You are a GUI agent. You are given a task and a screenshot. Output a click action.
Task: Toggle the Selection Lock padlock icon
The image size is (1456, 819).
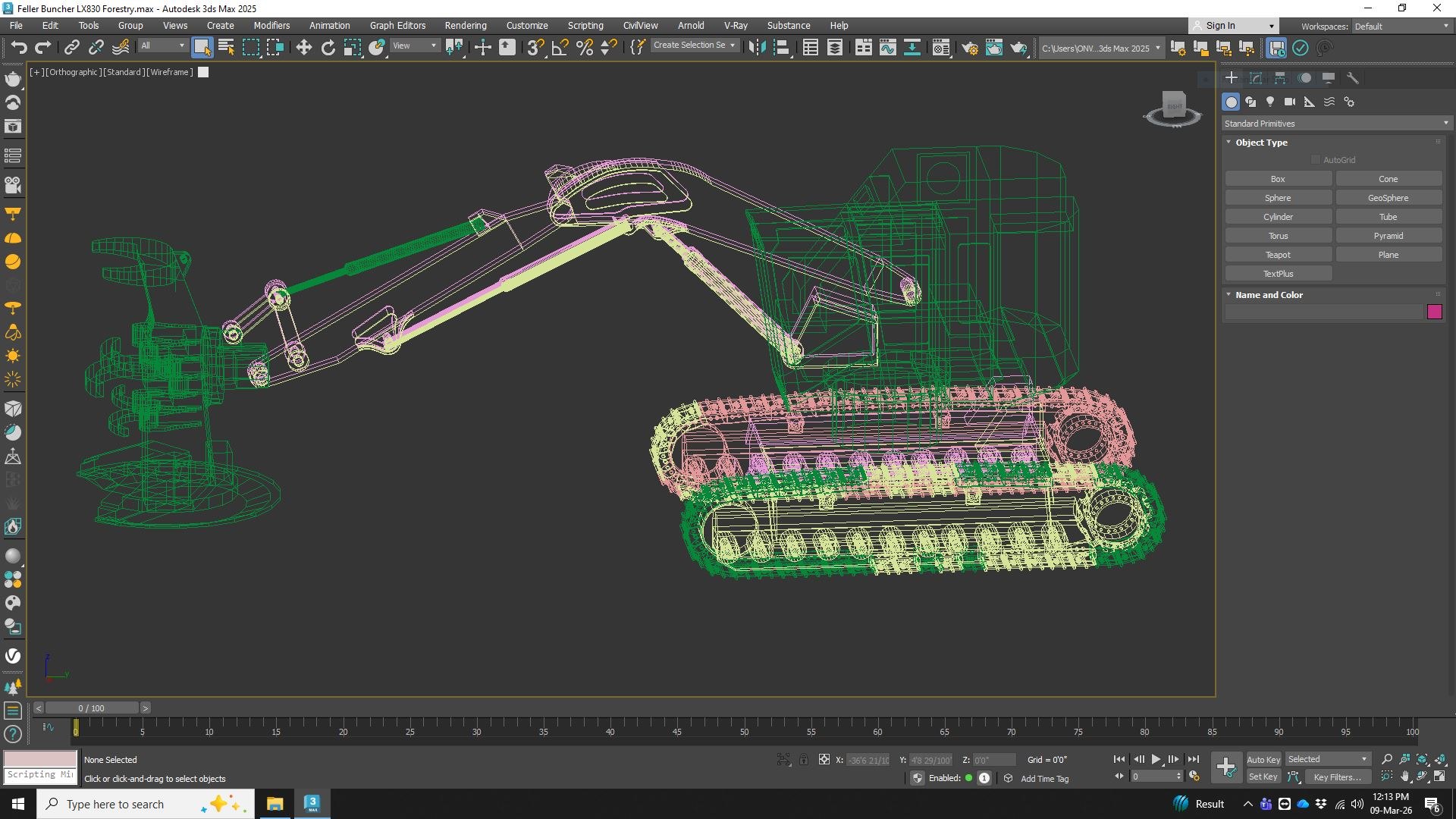tap(804, 759)
